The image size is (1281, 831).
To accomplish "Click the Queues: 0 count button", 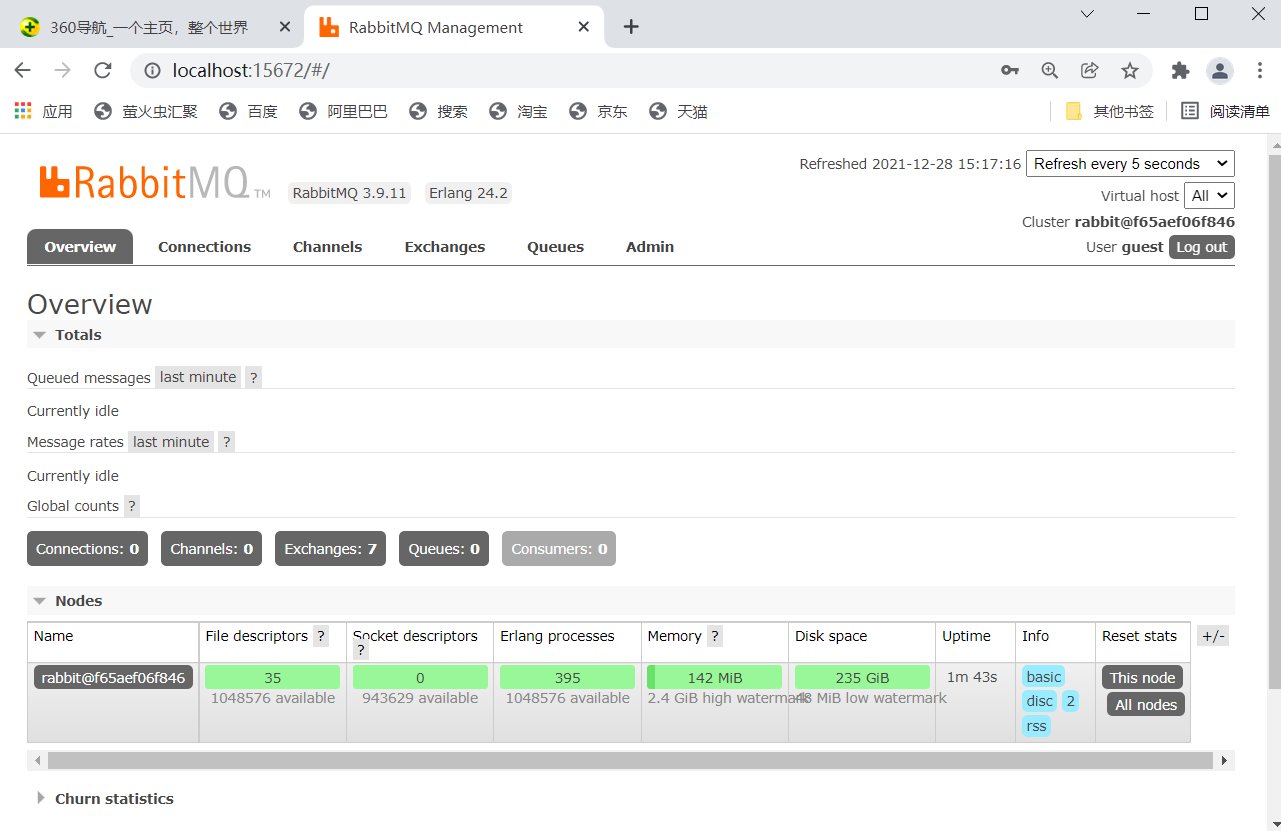I will (444, 549).
